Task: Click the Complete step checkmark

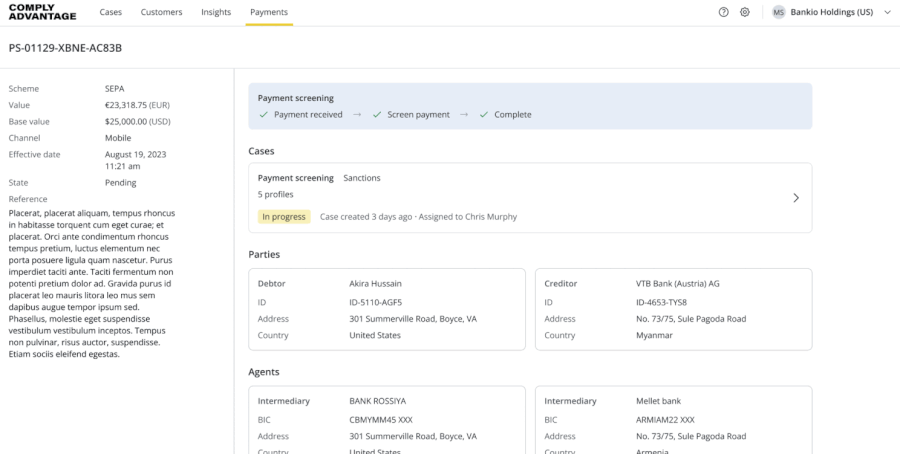Action: pyautogui.click(x=483, y=114)
